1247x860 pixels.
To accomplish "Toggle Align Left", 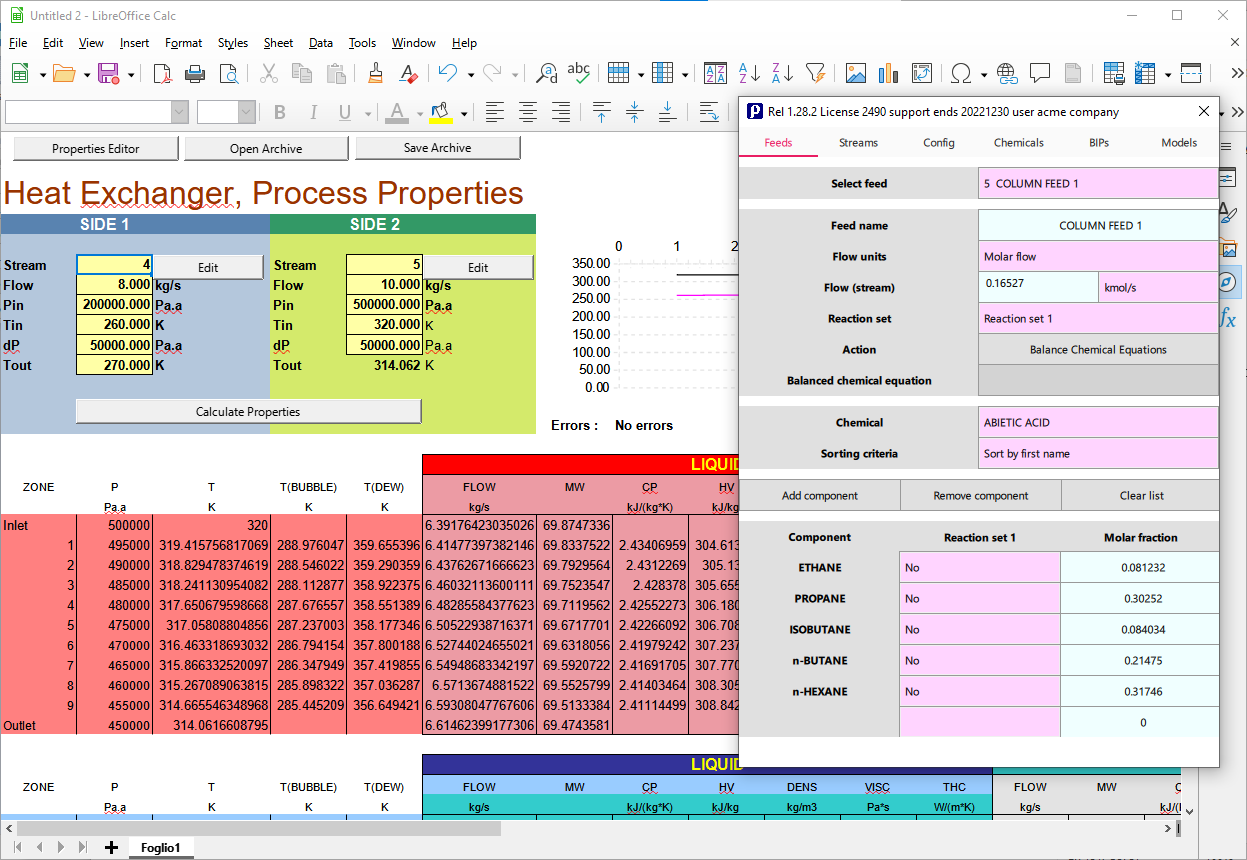I will click(494, 112).
